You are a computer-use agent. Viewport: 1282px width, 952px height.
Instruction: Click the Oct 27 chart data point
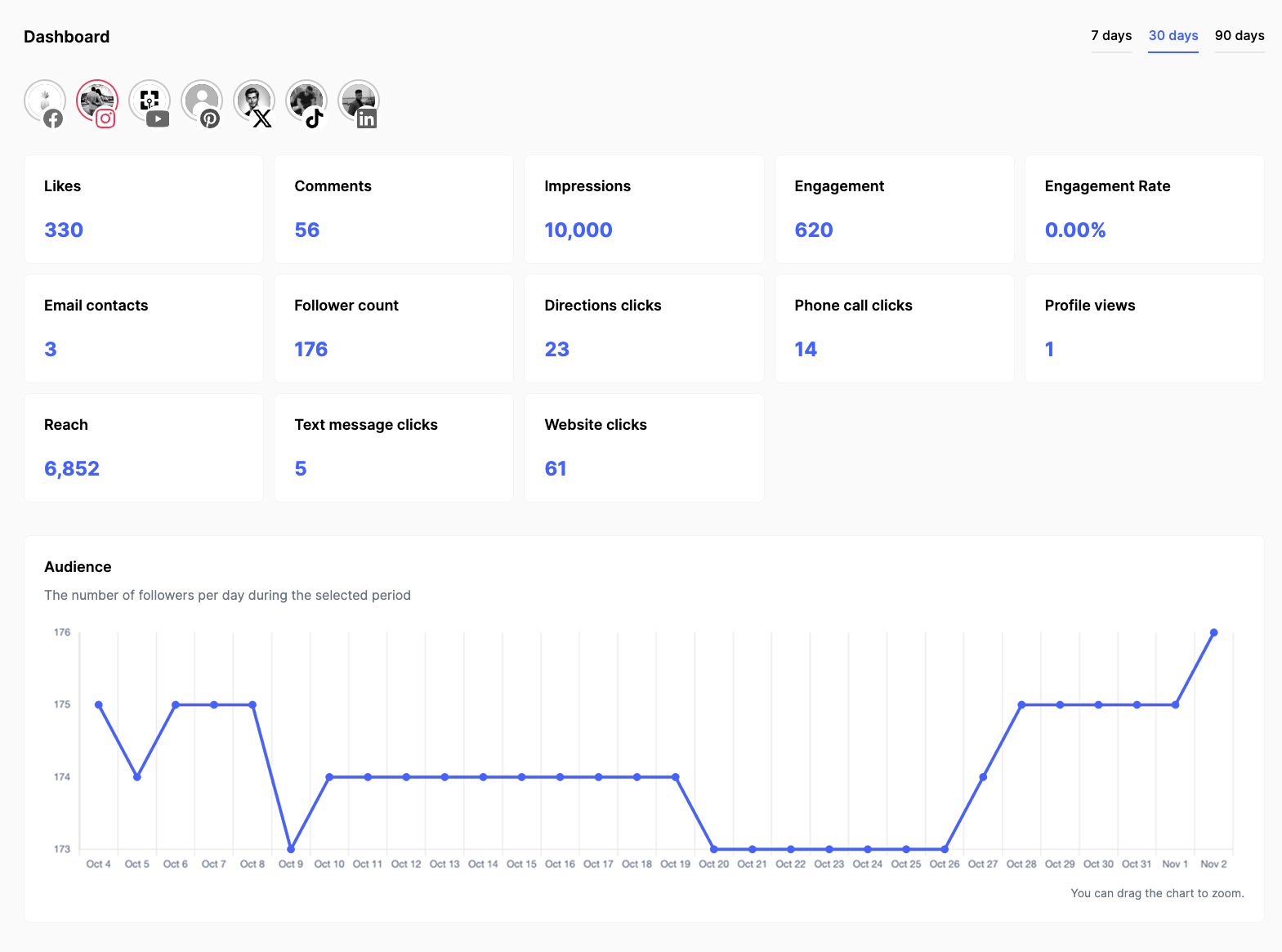pyautogui.click(x=983, y=777)
